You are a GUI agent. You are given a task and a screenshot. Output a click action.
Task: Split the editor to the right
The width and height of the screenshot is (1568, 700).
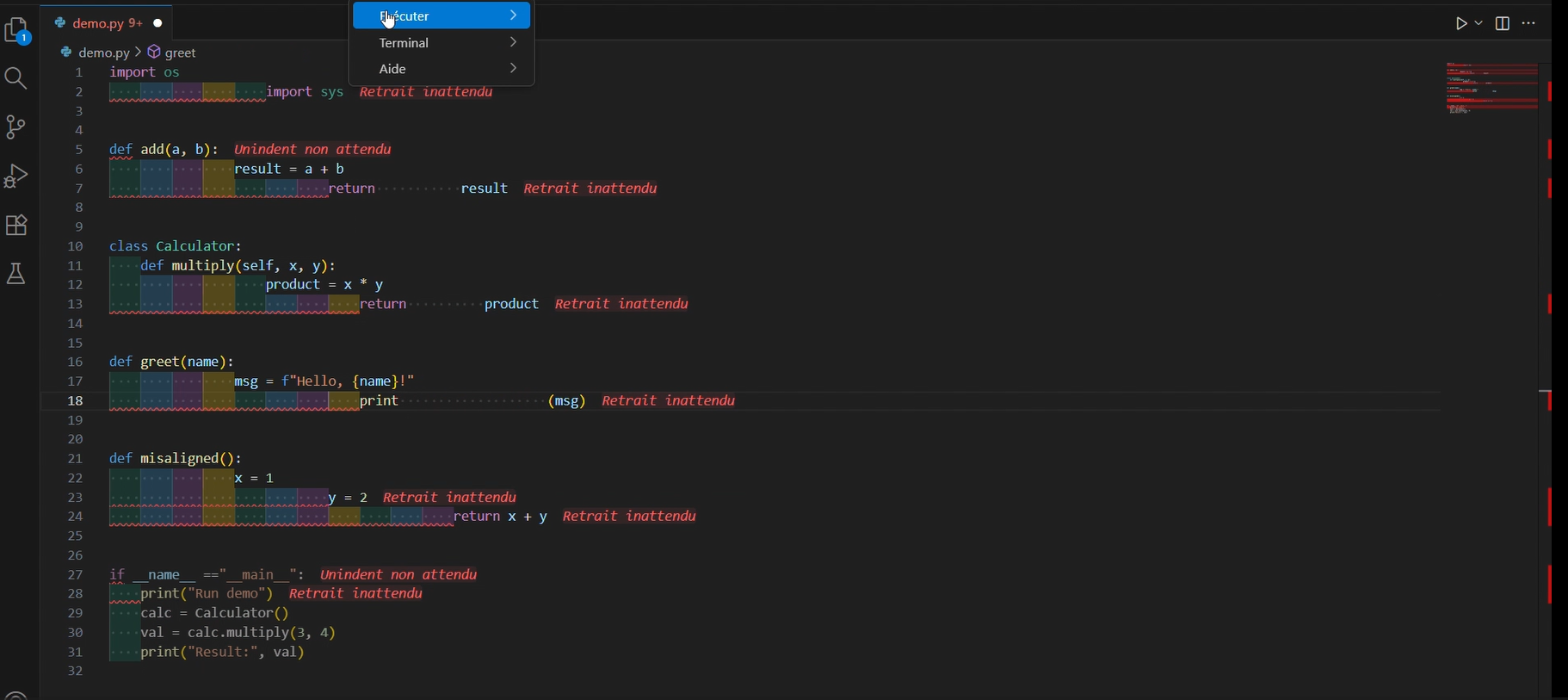[x=1503, y=24]
